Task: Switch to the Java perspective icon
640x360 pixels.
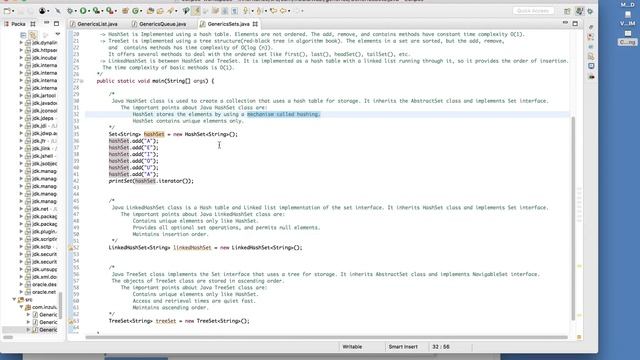Action: (579, 11)
